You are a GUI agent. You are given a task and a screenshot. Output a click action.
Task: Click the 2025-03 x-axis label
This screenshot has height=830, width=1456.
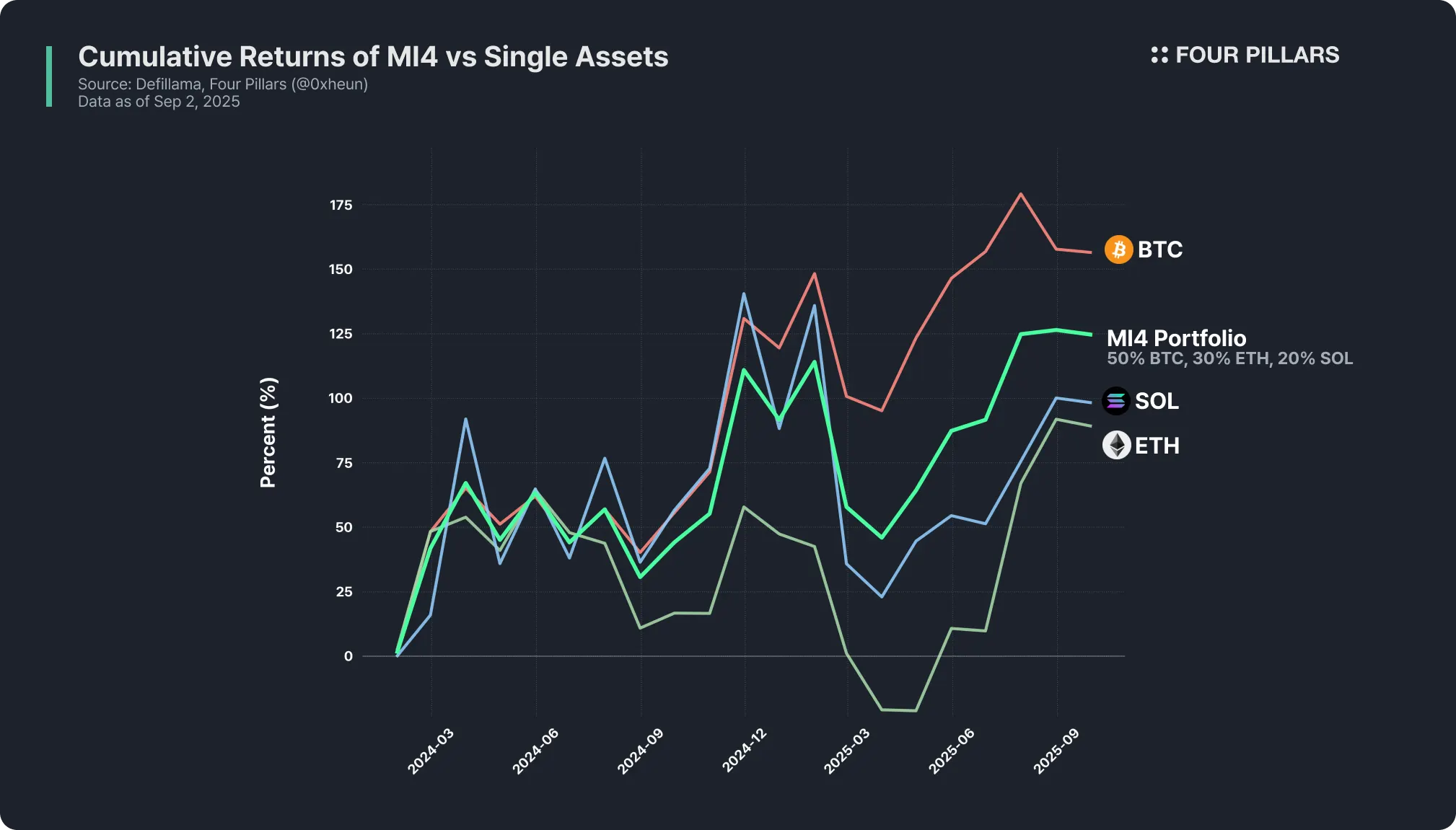point(847,751)
